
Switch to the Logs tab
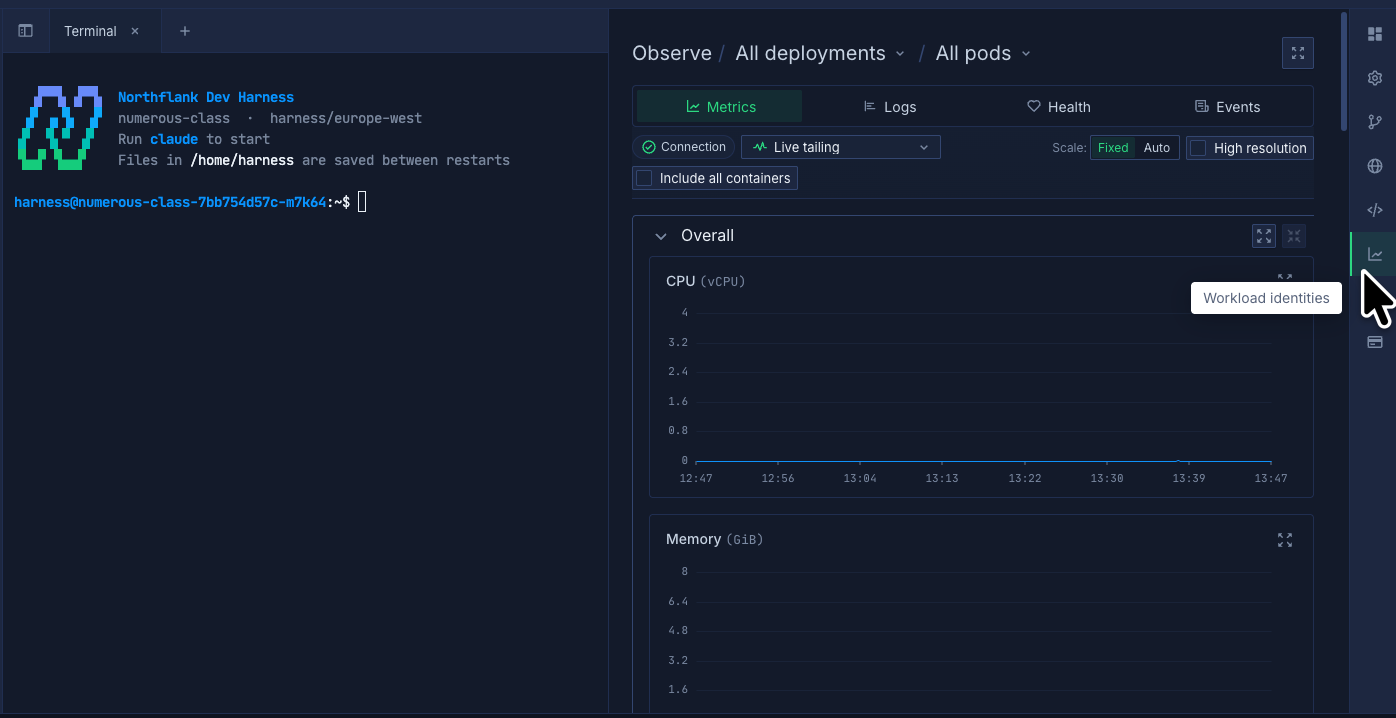tap(889, 107)
